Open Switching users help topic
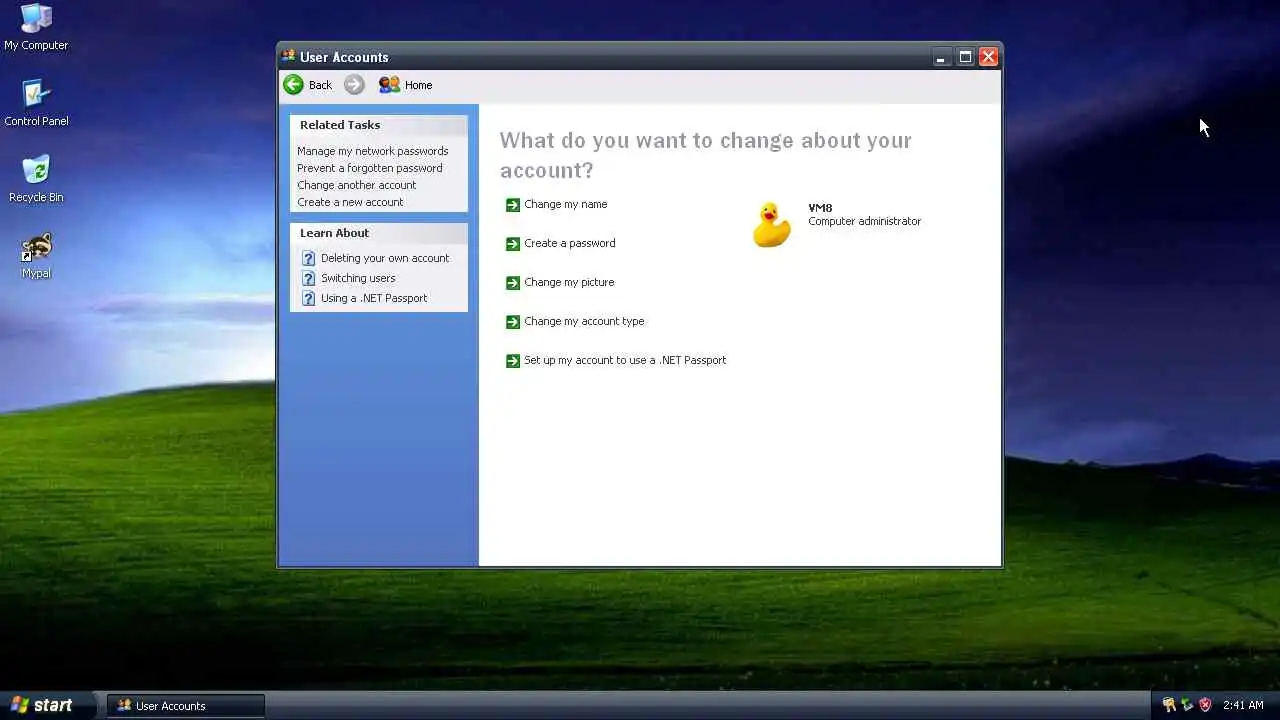 (x=358, y=278)
